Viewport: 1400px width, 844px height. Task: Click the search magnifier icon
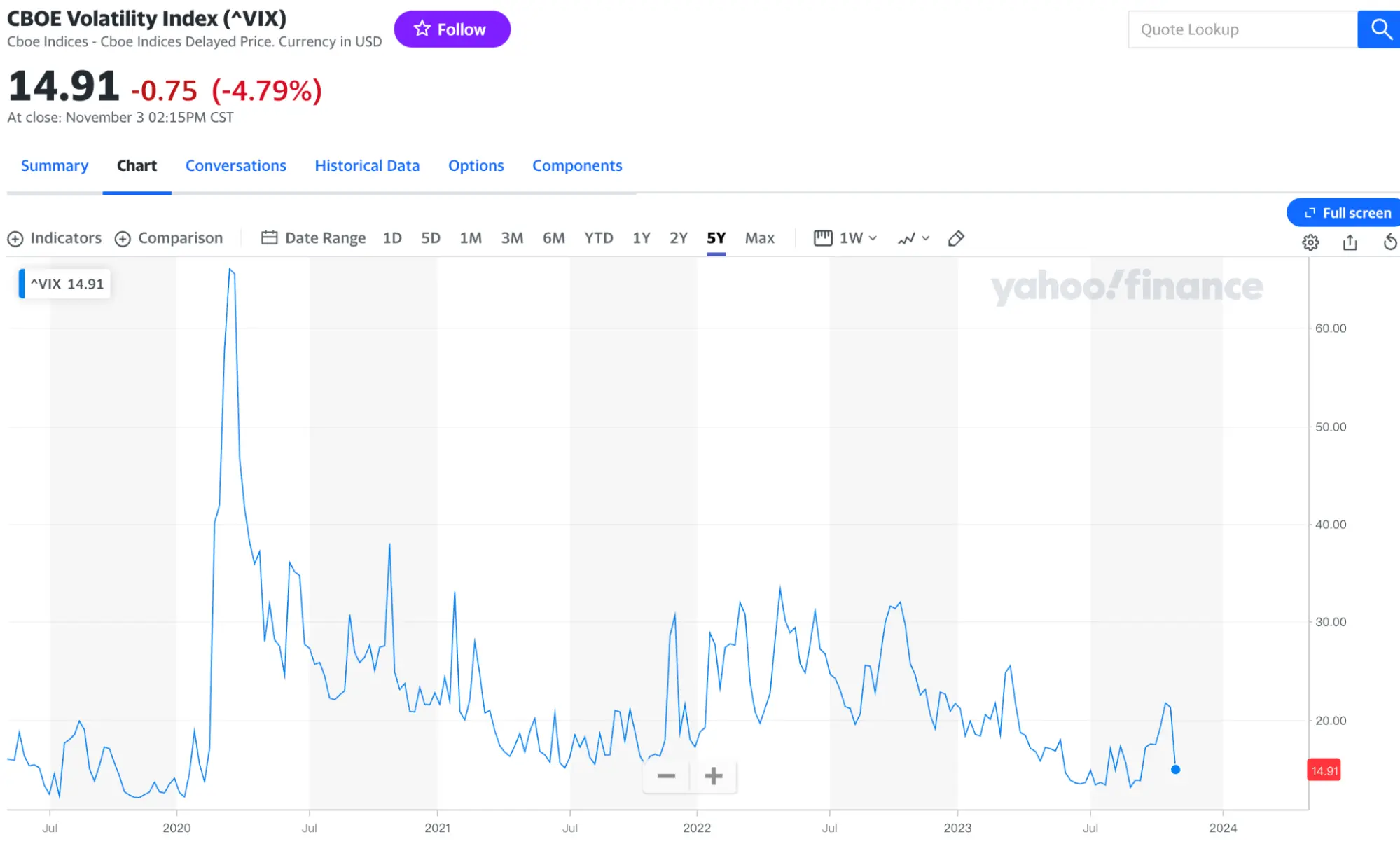tap(1380, 29)
